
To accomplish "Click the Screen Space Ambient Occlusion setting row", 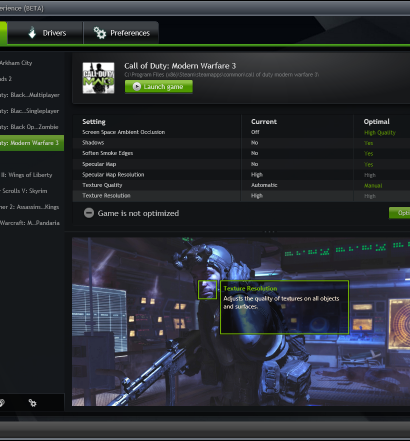I will (x=241, y=132).
